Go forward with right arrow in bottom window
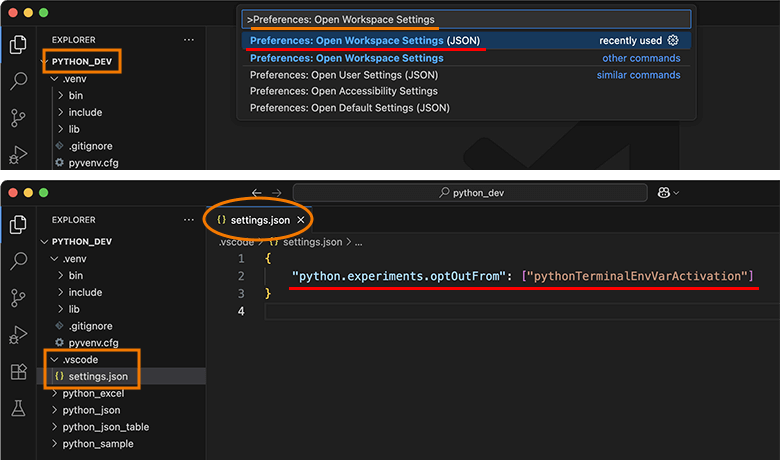The width and height of the screenshot is (780, 460). [x=277, y=192]
